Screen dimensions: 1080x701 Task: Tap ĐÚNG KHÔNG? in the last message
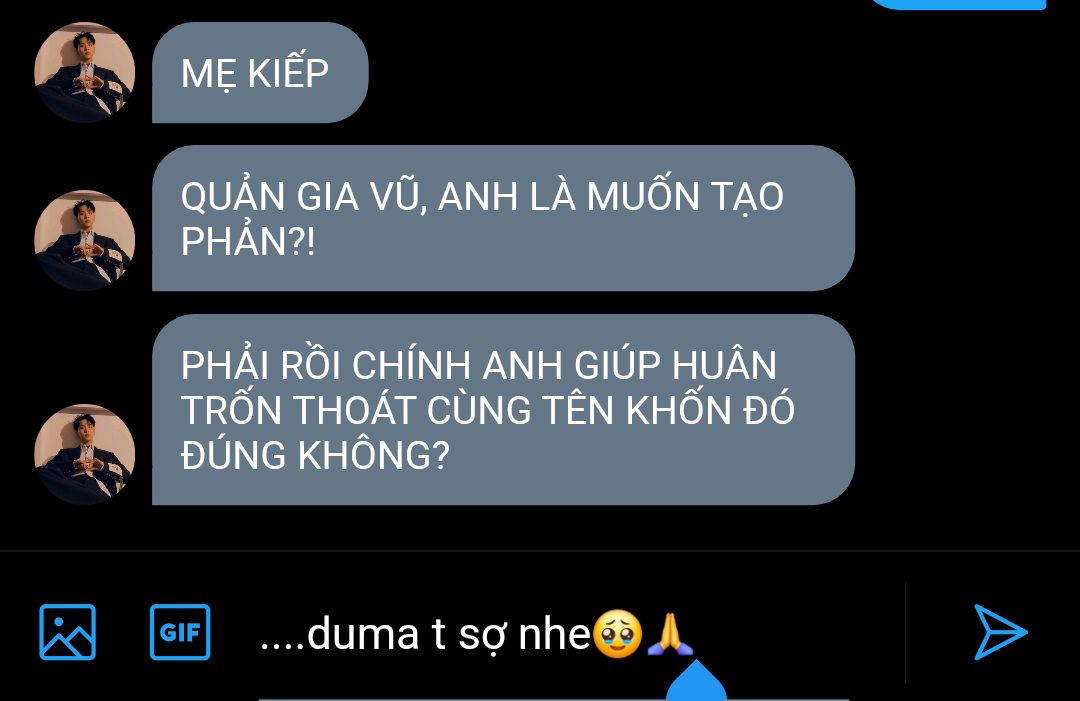(315, 455)
